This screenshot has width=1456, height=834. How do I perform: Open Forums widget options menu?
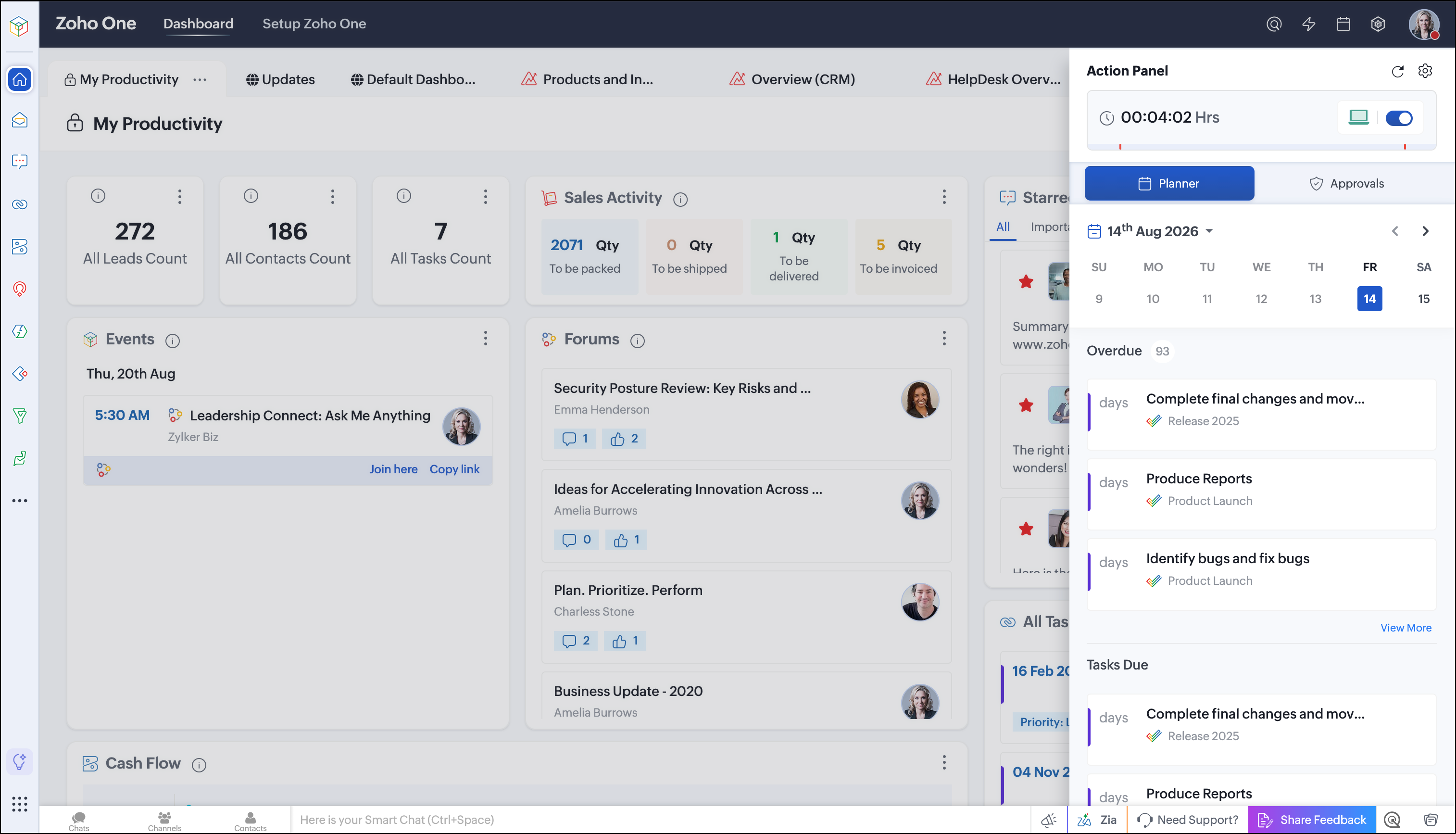tap(944, 338)
